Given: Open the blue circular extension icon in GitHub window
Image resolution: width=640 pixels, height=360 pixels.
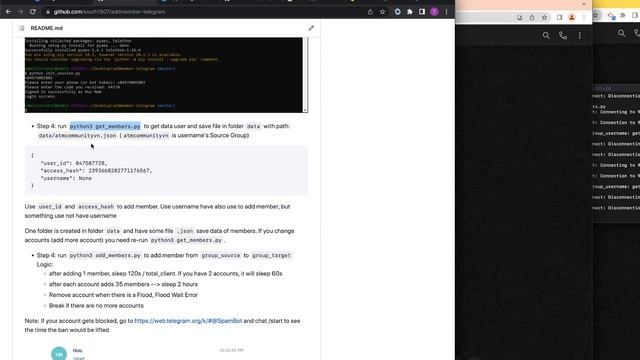Looking at the screenshot, I should tap(398, 12).
